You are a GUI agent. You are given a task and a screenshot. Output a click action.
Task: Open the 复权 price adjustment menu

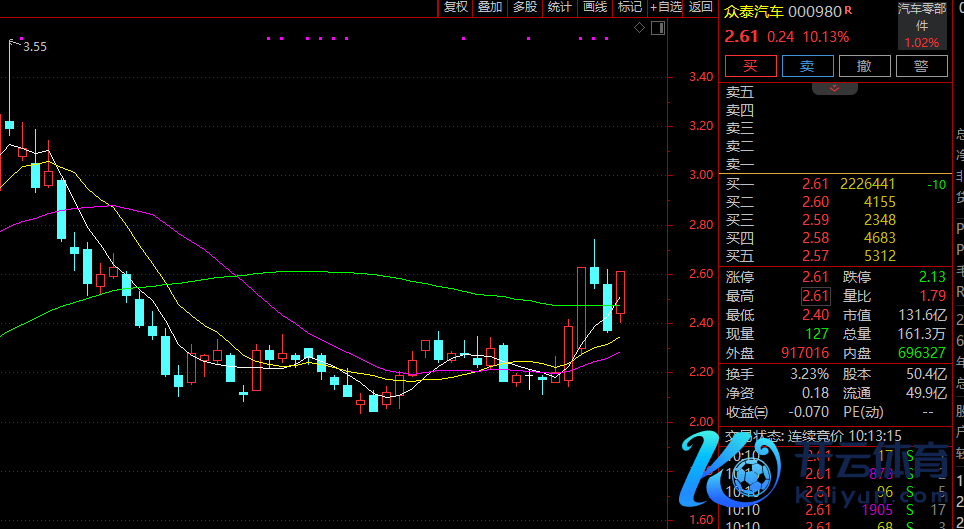click(455, 7)
